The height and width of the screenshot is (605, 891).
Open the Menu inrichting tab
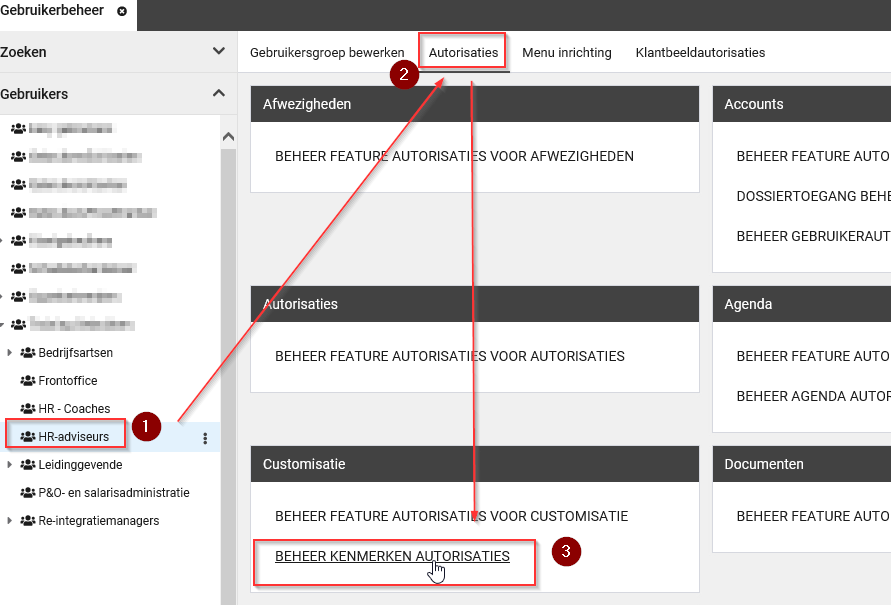566,52
